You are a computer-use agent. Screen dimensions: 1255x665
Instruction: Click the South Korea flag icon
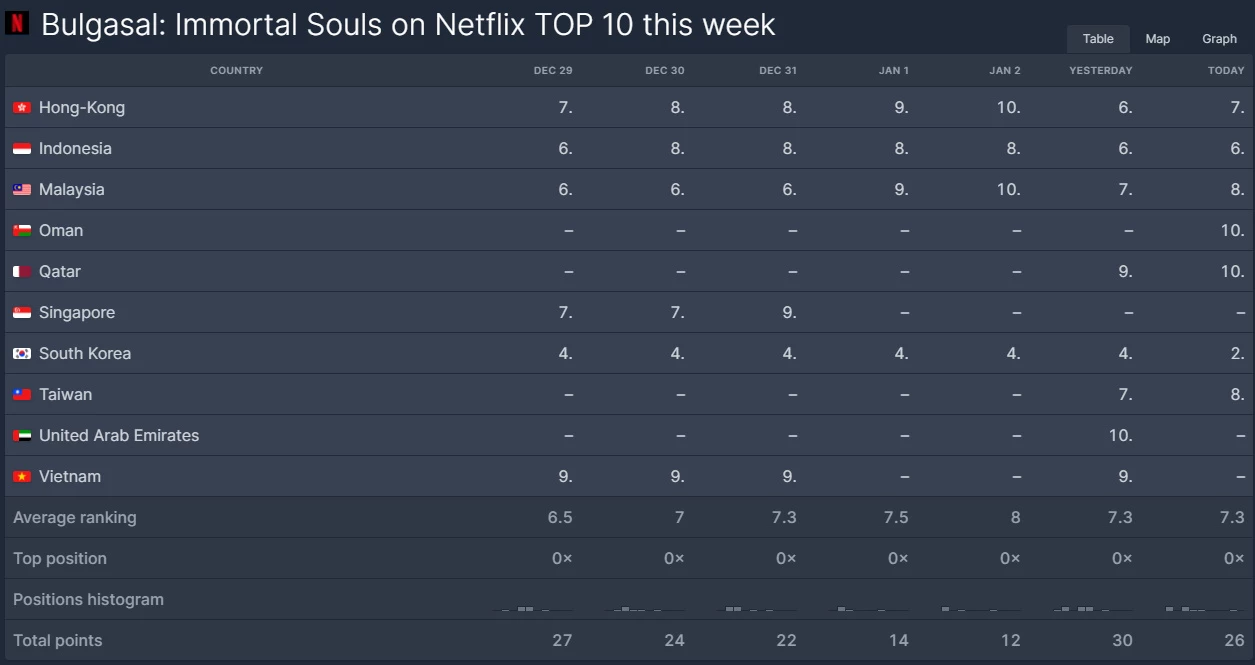22,354
